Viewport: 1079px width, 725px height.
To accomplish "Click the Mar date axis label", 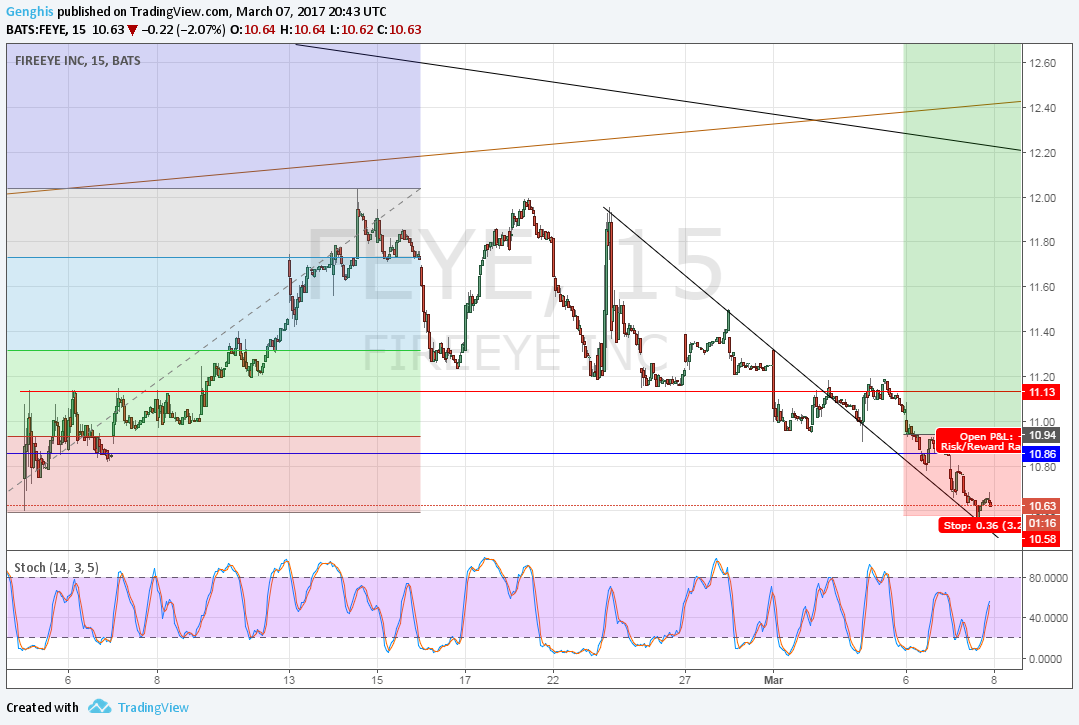I will coord(773,680).
